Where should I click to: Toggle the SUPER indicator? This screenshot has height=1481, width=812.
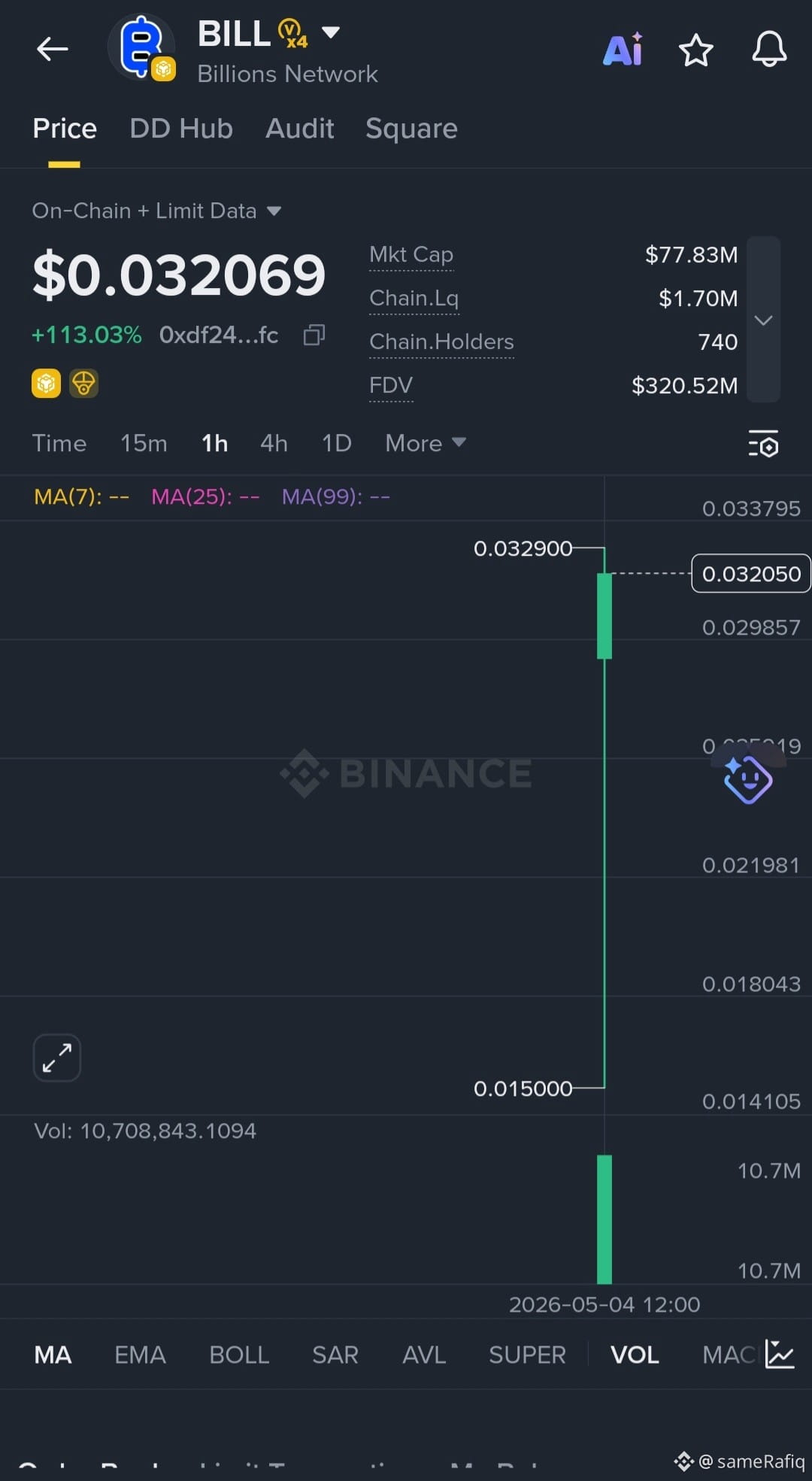pyautogui.click(x=527, y=1355)
